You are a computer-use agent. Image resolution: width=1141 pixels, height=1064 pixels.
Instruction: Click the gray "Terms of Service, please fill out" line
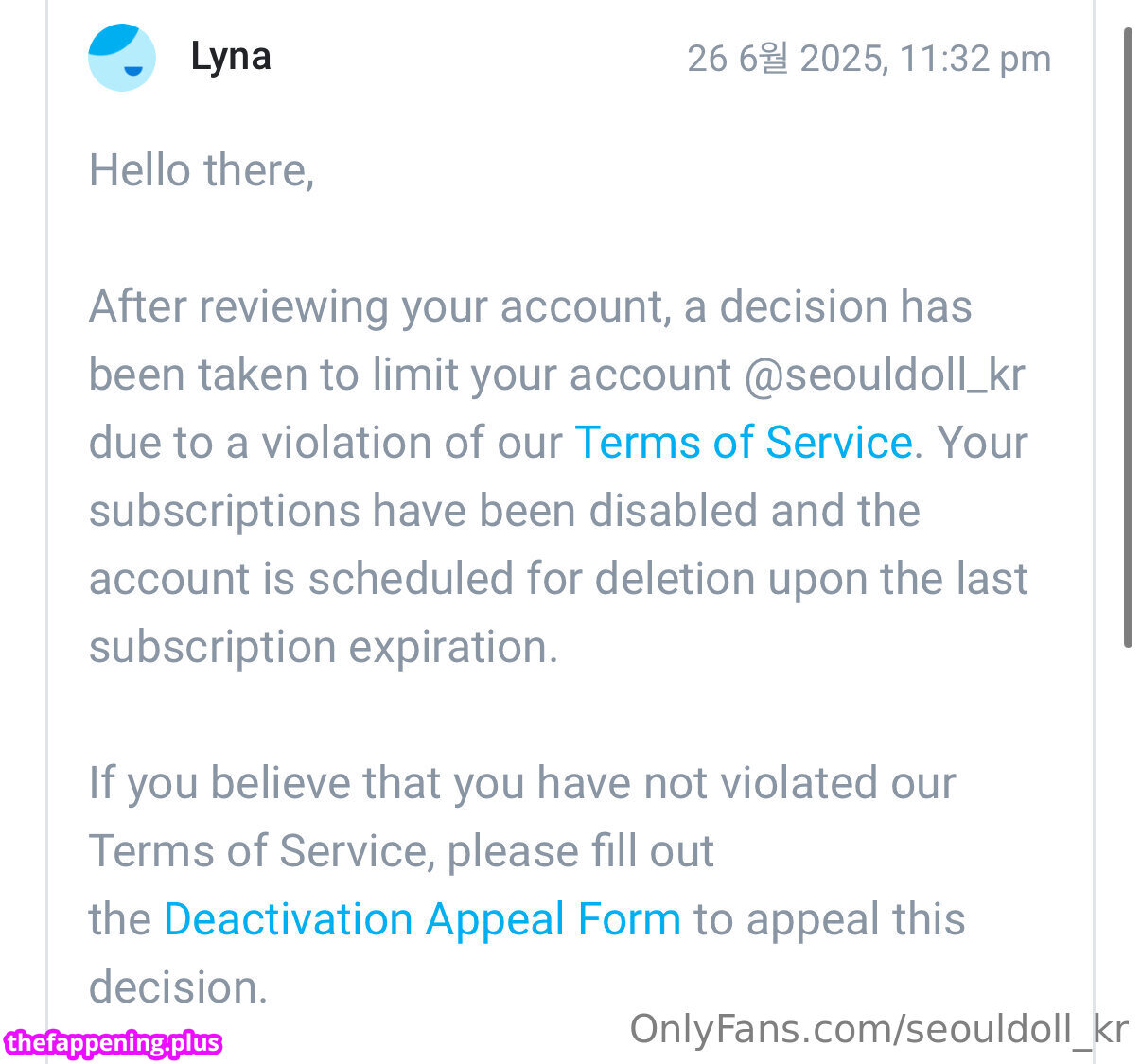[x=401, y=851]
